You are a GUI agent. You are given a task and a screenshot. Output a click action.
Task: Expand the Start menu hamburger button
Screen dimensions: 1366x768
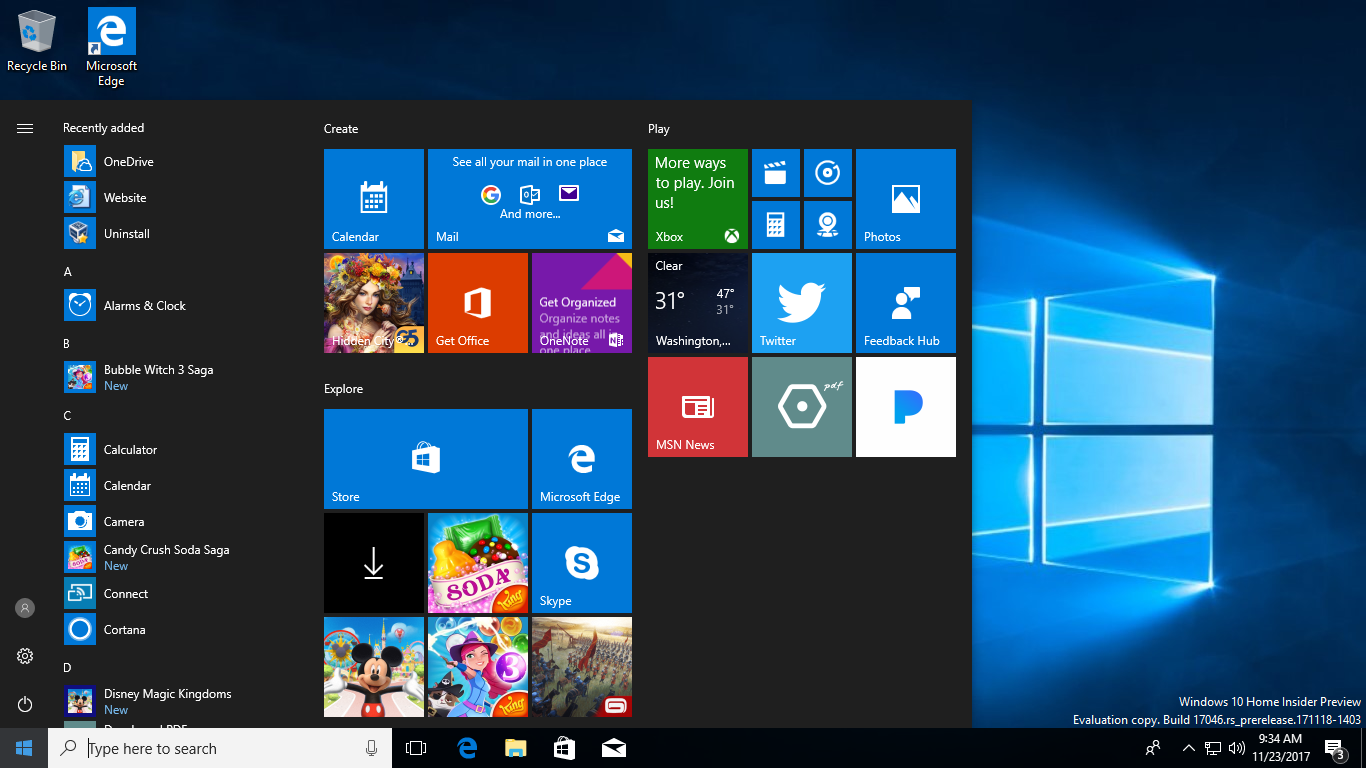pos(25,128)
